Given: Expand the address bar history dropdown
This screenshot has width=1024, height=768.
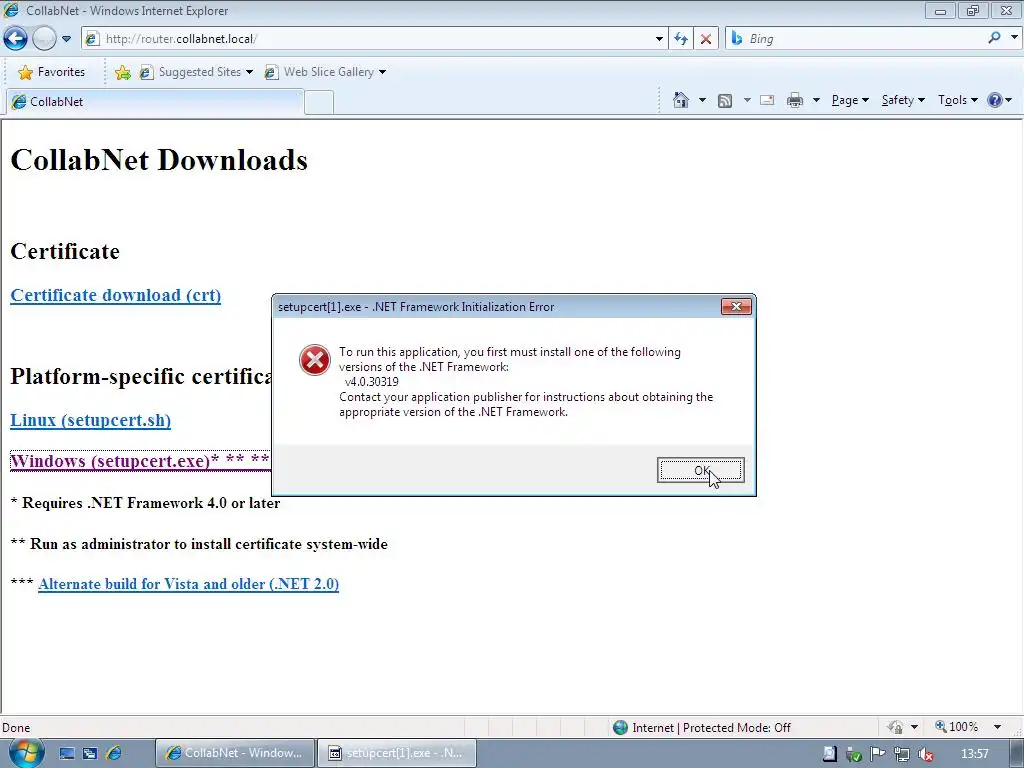Looking at the screenshot, I should point(659,39).
